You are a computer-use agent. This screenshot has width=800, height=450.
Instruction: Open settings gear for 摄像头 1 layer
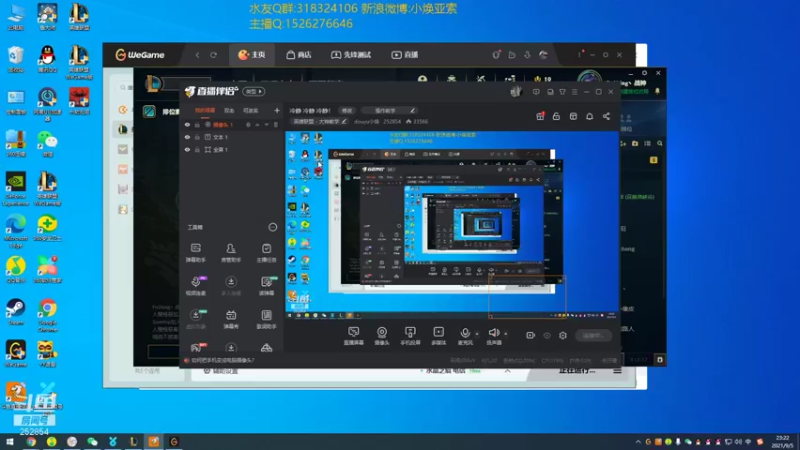pyautogui.click(x=248, y=124)
